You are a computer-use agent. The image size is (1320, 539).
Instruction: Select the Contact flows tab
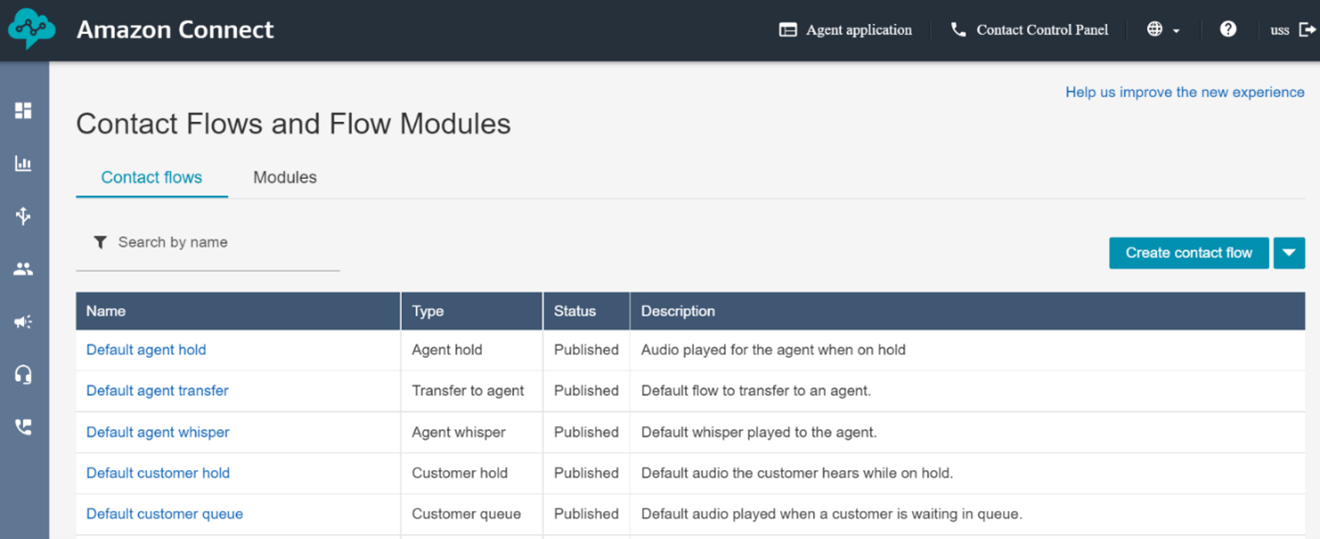point(152,177)
